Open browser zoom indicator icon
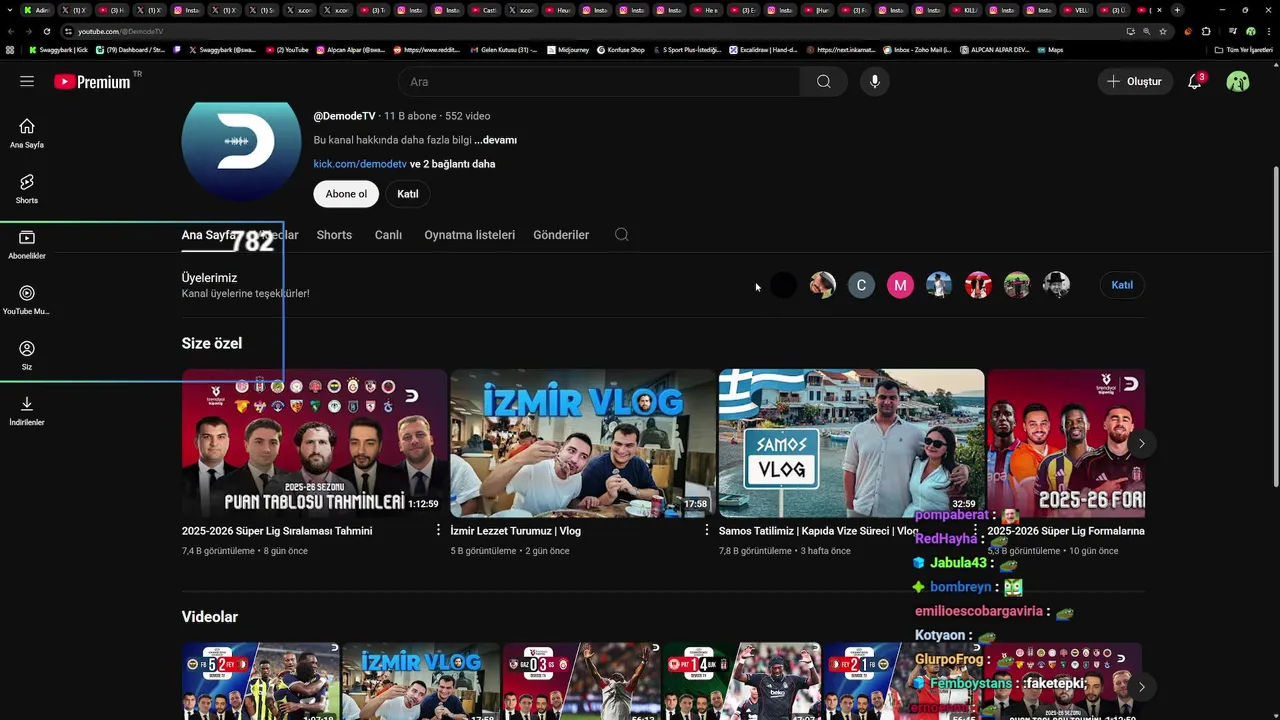This screenshot has height=720, width=1280. (x=1146, y=31)
